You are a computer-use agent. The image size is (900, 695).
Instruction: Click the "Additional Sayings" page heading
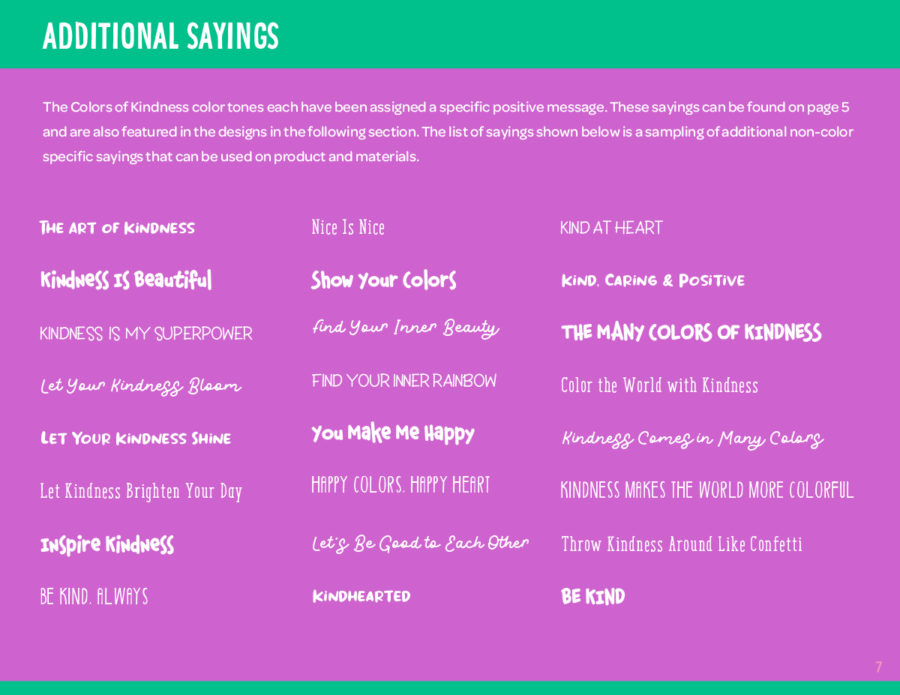click(x=161, y=36)
